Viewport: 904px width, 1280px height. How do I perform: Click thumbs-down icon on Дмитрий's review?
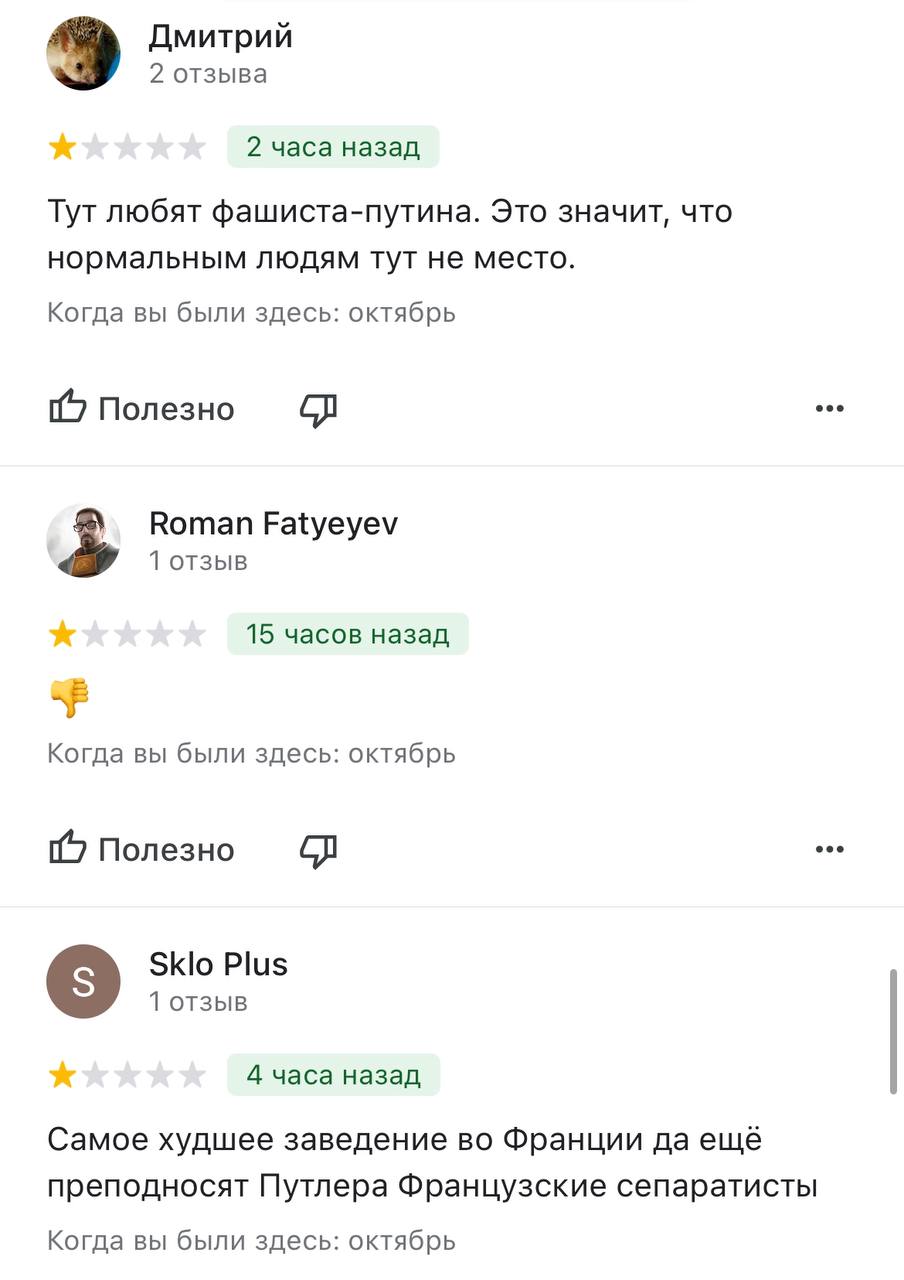pos(318,409)
